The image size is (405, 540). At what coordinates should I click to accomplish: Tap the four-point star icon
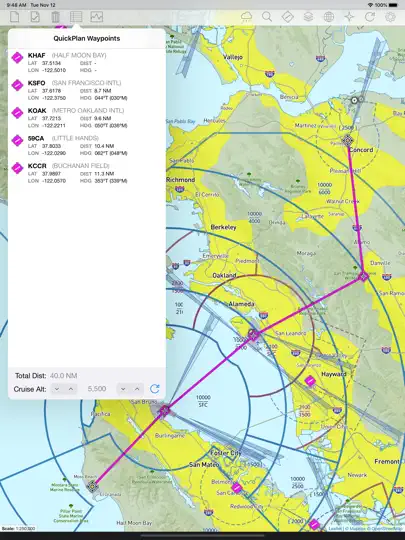(x=349, y=17)
